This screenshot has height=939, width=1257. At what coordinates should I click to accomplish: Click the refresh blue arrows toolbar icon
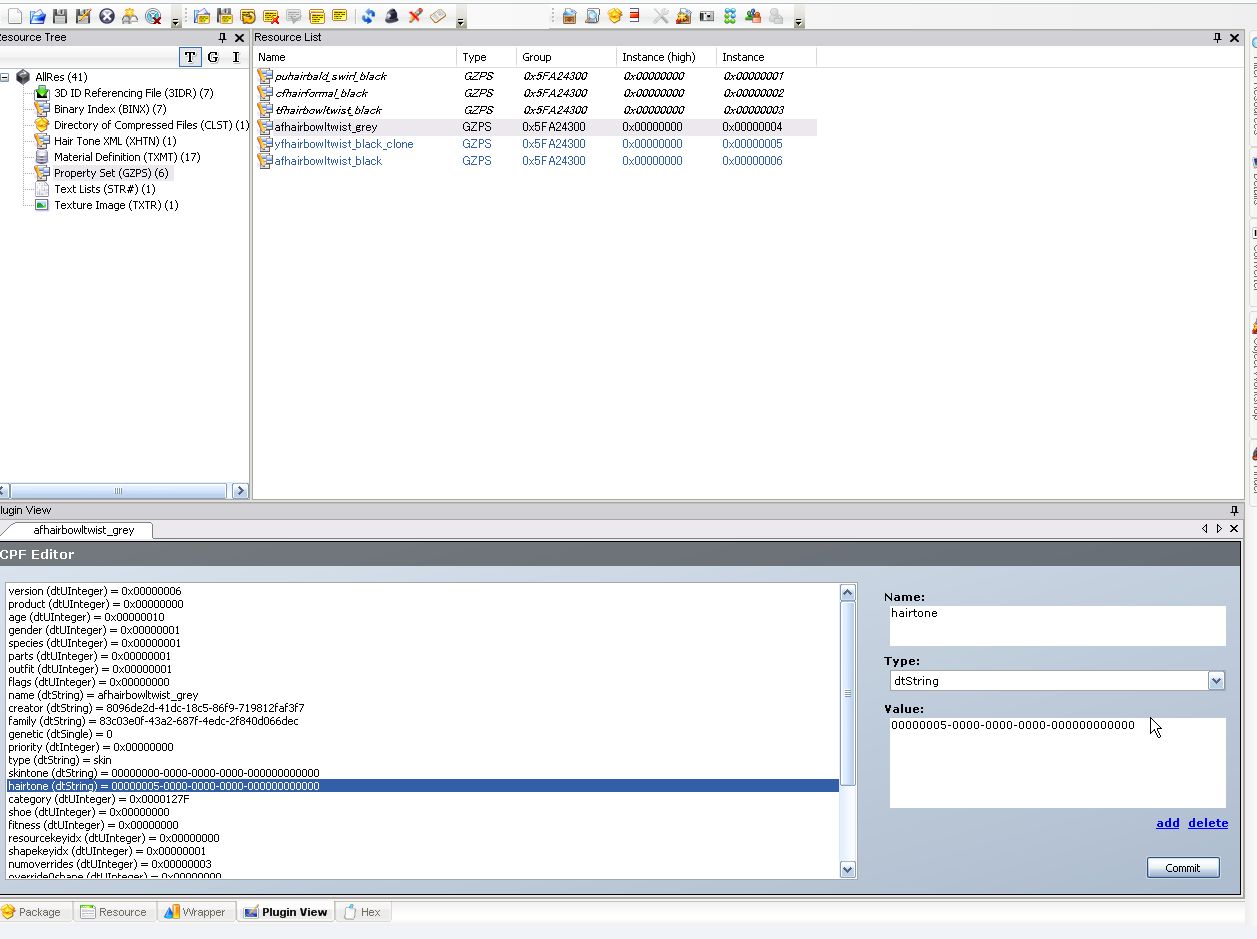[369, 17]
